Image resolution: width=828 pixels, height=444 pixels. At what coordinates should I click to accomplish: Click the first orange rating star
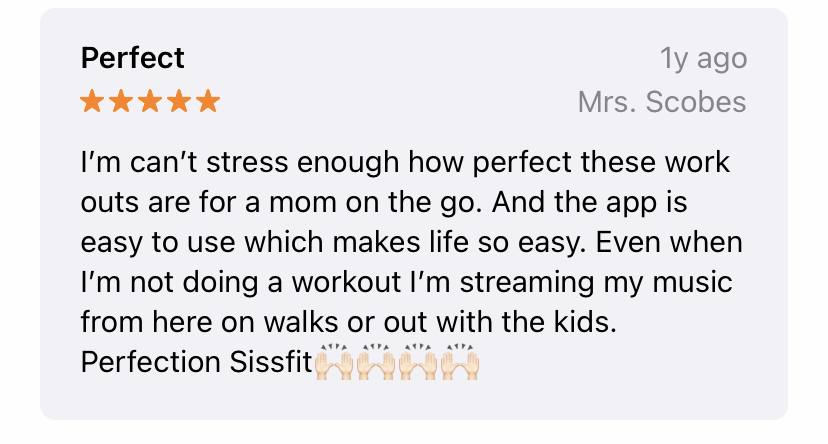(92, 101)
